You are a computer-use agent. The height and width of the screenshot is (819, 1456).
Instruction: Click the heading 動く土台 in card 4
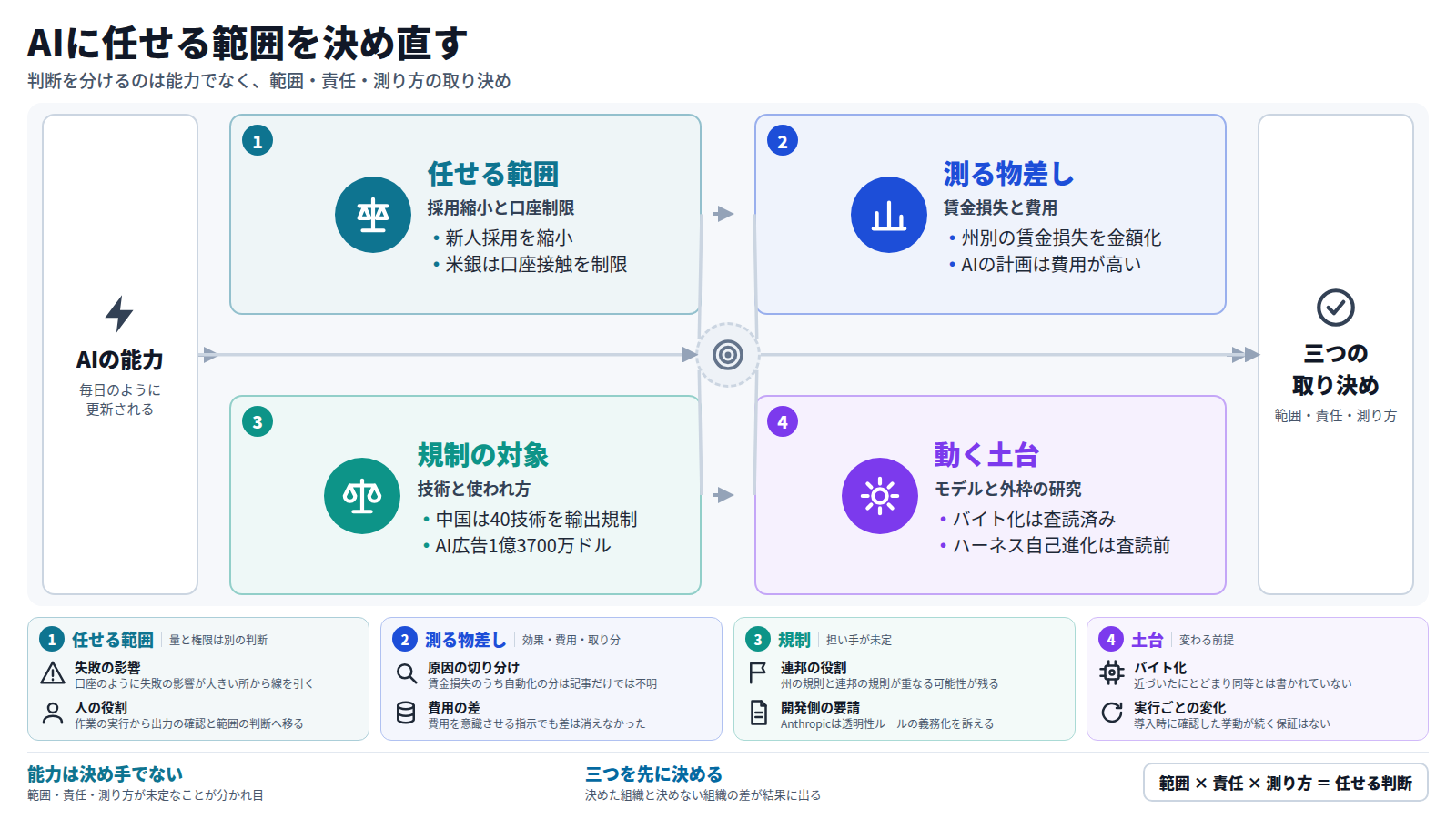(986, 454)
